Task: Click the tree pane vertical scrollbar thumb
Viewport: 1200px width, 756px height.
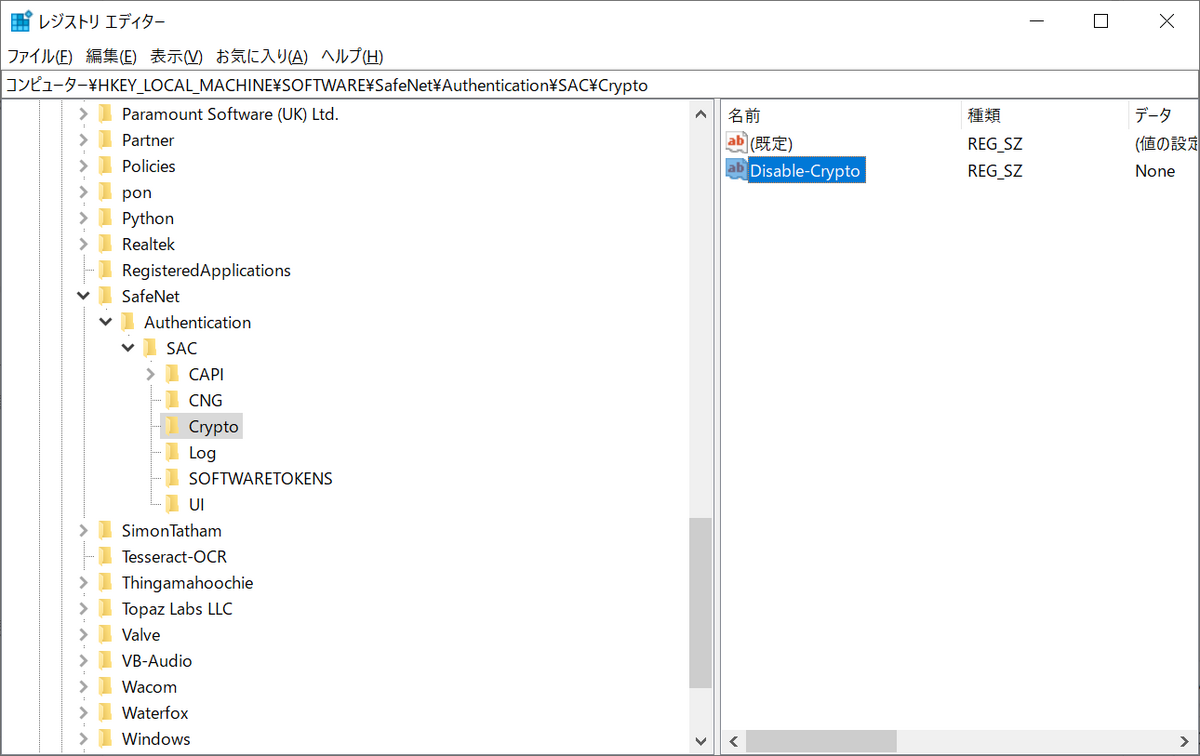Action: pyautogui.click(x=701, y=602)
